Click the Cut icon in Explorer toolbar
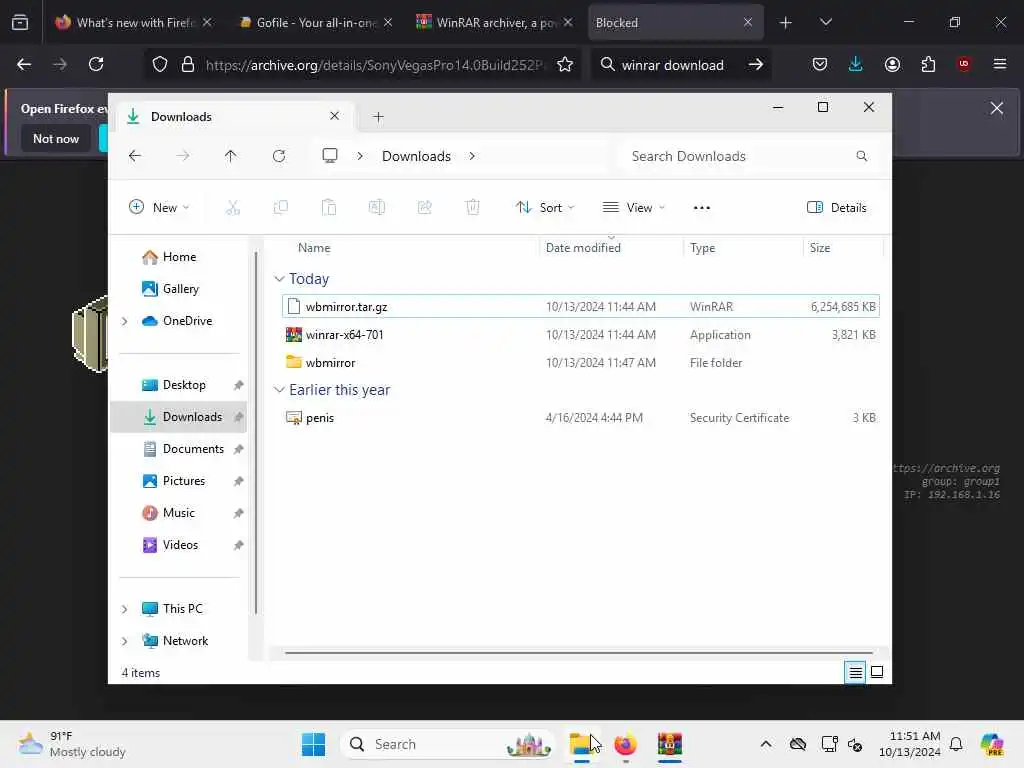Viewport: 1024px width, 768px height. [x=233, y=208]
